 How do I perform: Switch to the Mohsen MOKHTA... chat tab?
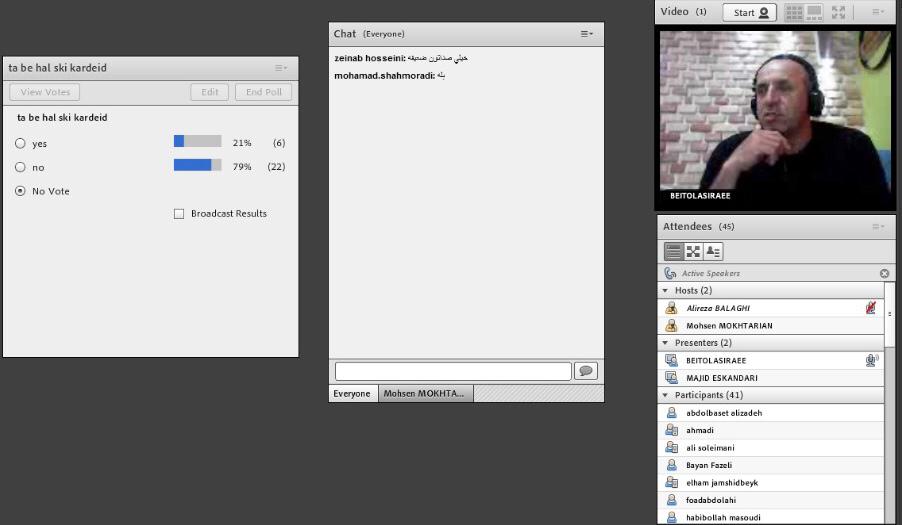click(x=424, y=394)
